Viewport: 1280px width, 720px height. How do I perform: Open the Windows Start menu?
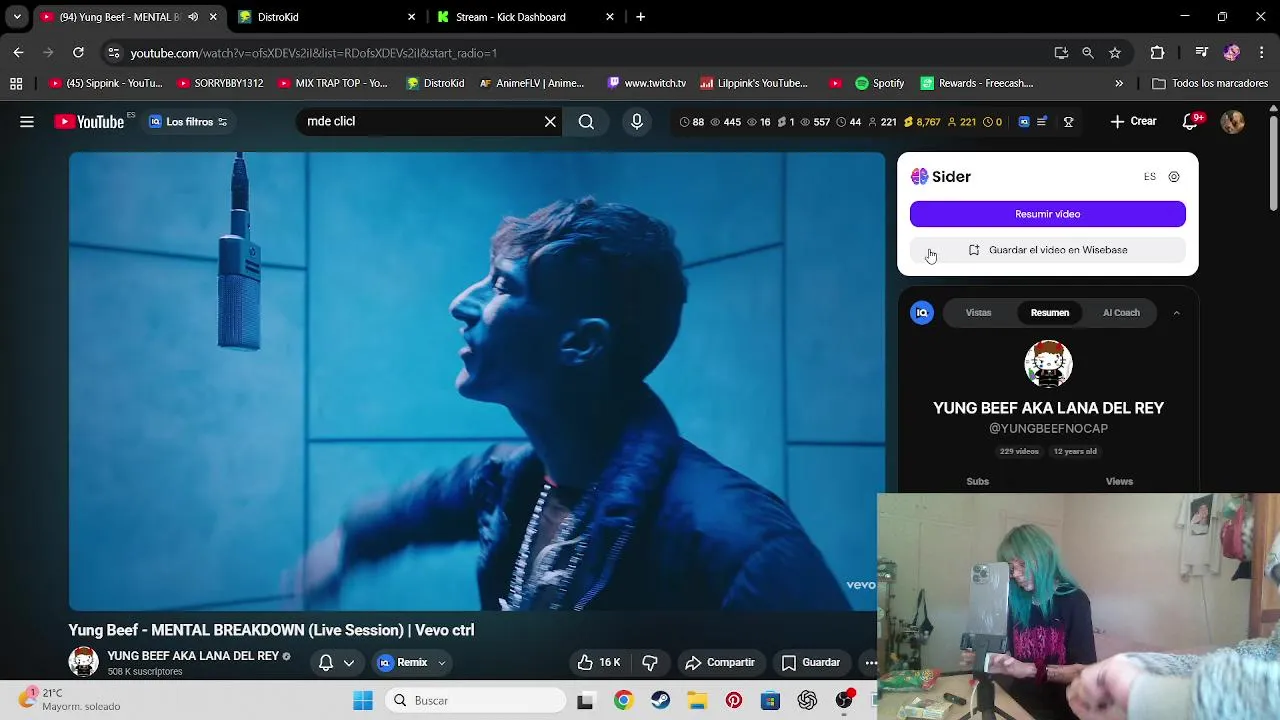pyautogui.click(x=363, y=701)
